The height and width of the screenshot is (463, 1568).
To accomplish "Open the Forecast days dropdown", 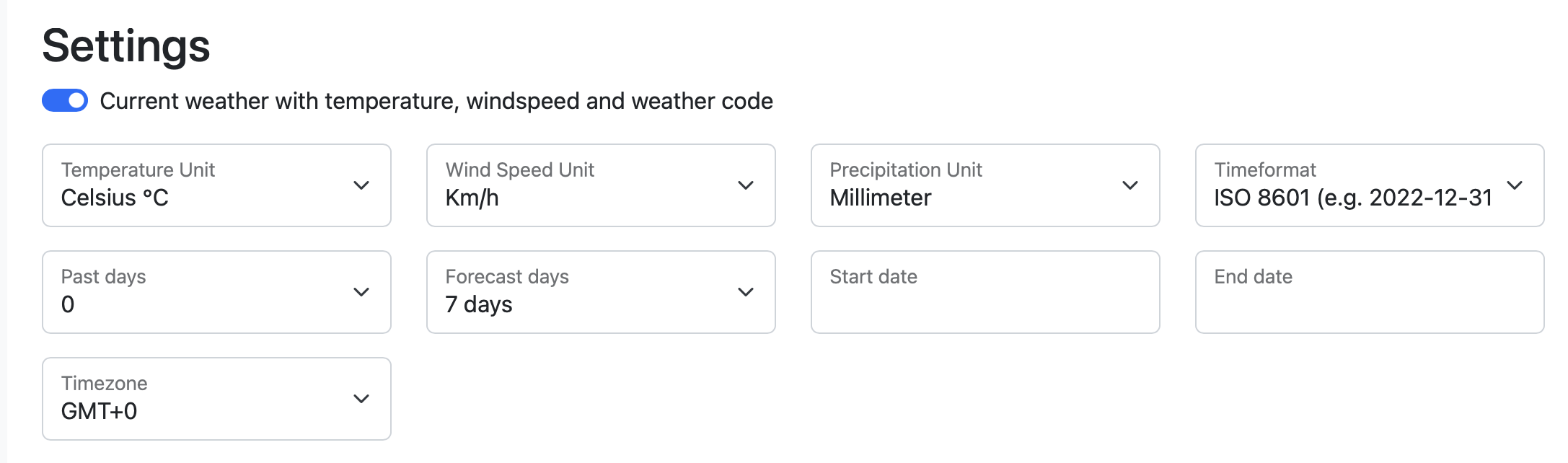I will click(x=600, y=291).
